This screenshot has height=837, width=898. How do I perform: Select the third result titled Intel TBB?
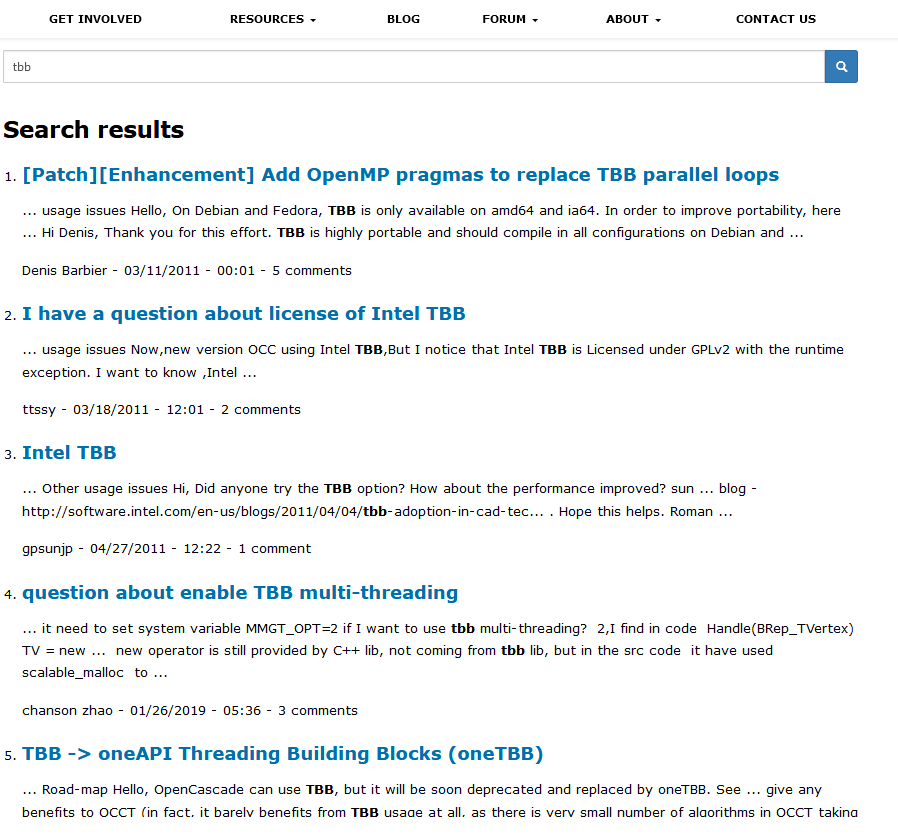[69, 453]
